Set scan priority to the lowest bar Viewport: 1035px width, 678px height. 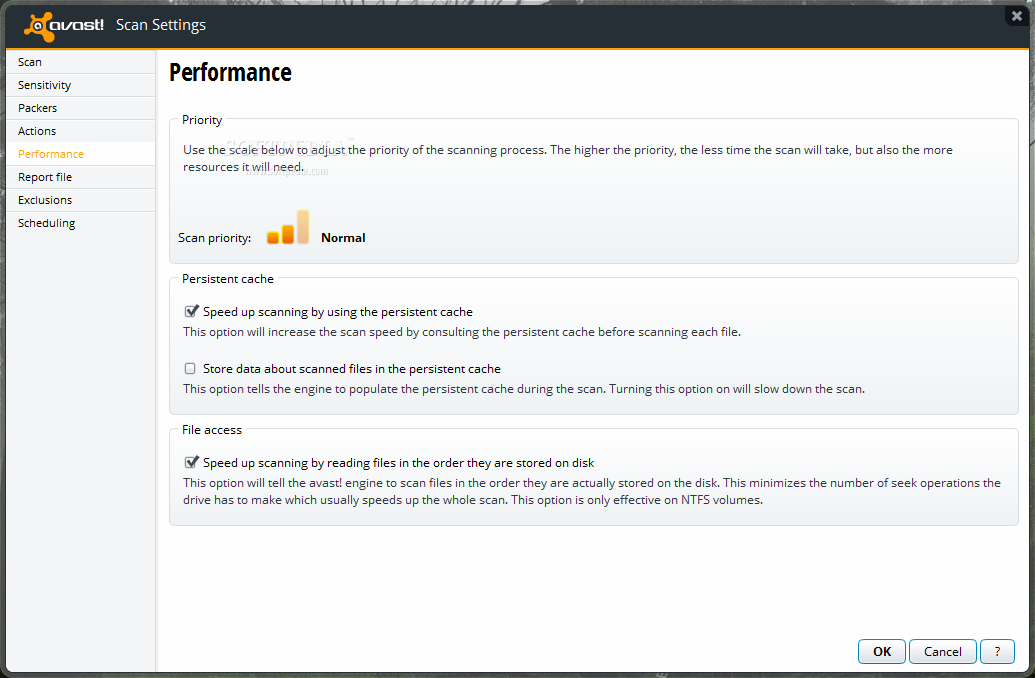tap(273, 238)
